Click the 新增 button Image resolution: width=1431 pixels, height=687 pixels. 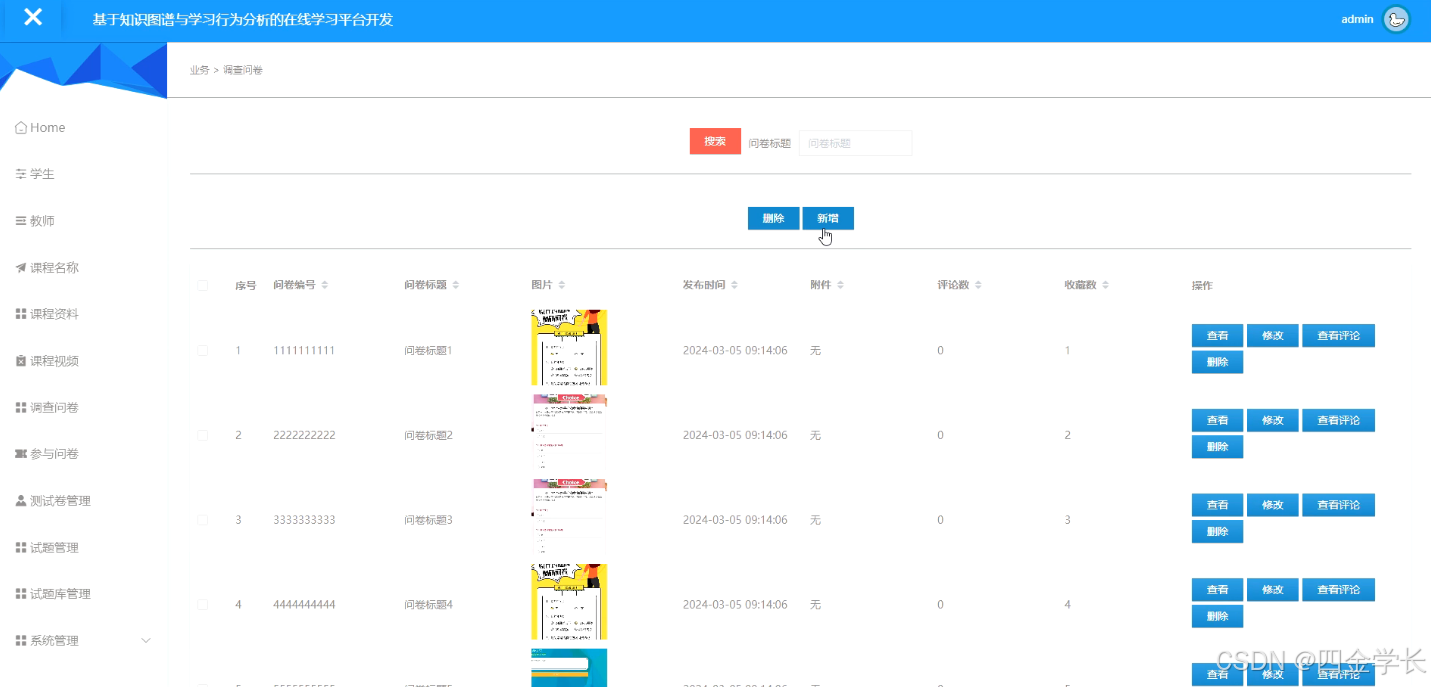(x=828, y=219)
